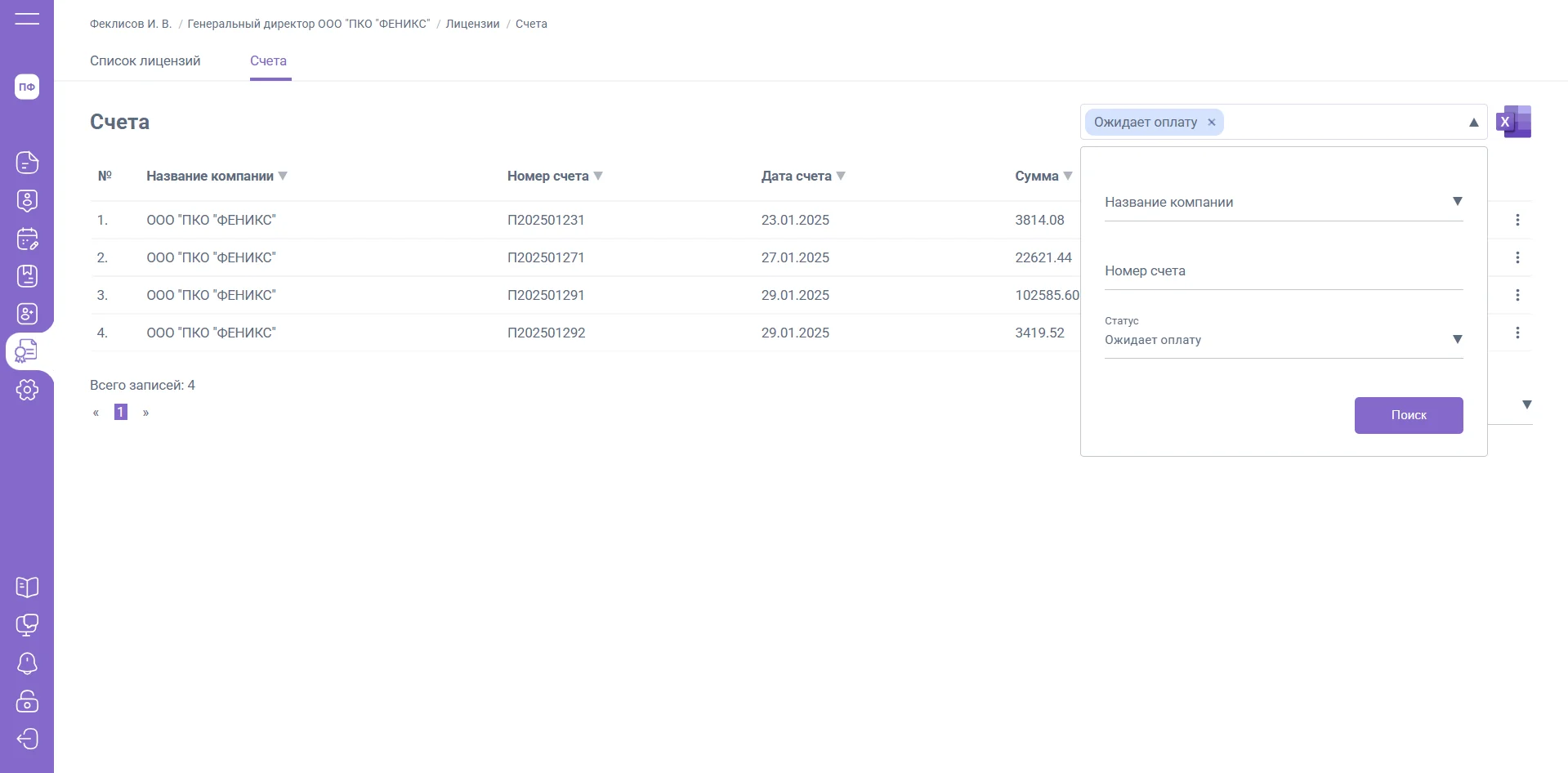Click 'Лицензии' breadcrumb link
This screenshot has width=1568, height=773.
coord(472,24)
